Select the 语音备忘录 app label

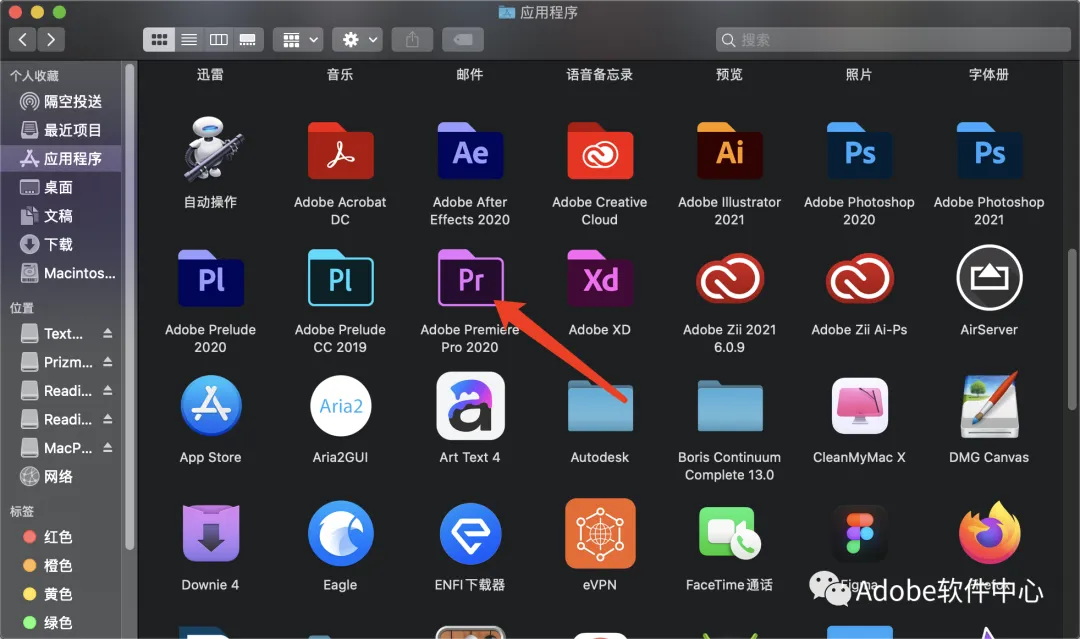[599, 74]
